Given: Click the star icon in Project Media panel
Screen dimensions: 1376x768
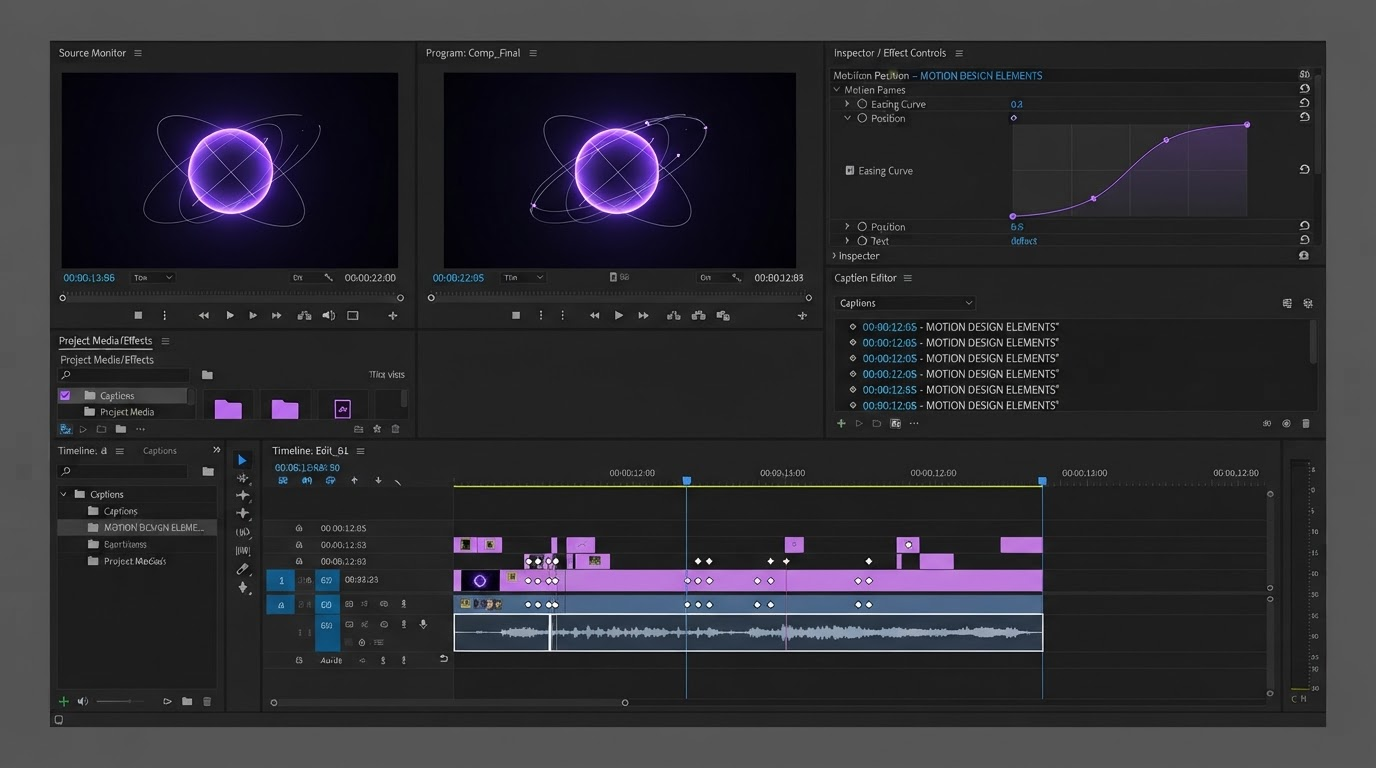Looking at the screenshot, I should pos(377,429).
